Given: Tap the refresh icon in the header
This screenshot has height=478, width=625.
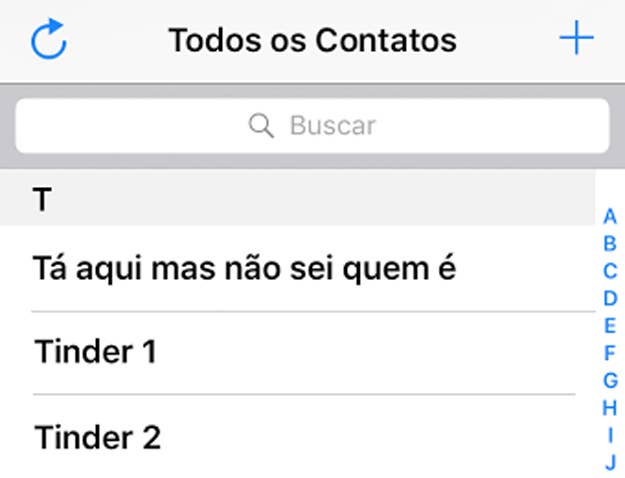Looking at the screenshot, I should click(49, 39).
